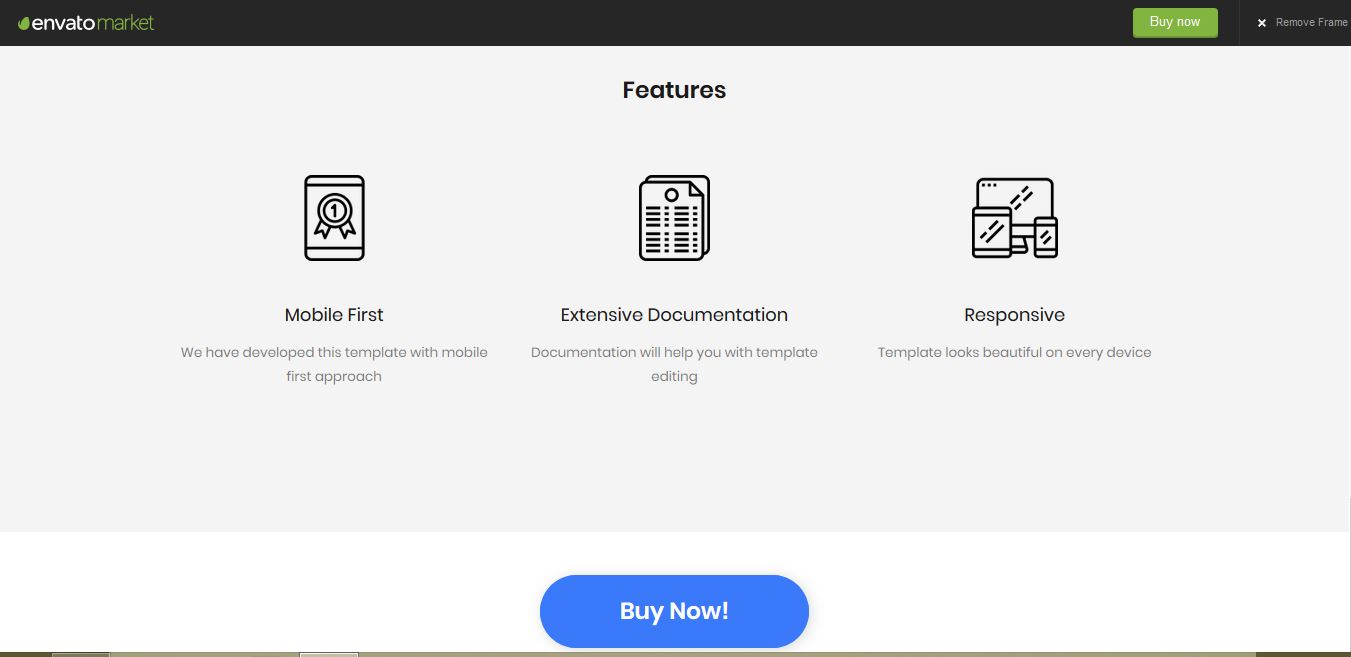This screenshot has height=657, width=1351.
Task: Click the 'beautiful on every device' text
Action: point(1014,352)
